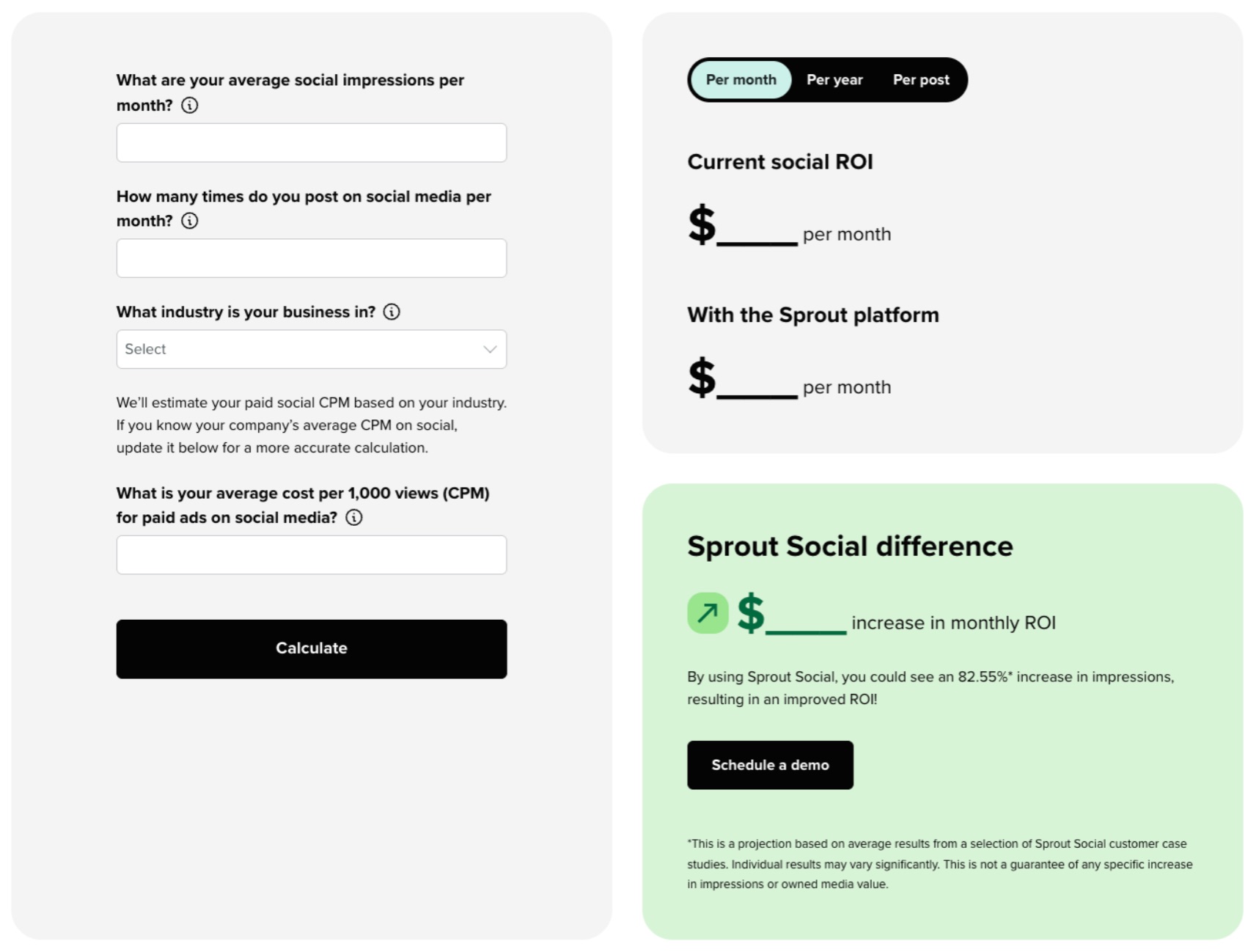This screenshot has height=952, width=1259.
Task: Click into the average CPM input field
Action: click(x=311, y=555)
